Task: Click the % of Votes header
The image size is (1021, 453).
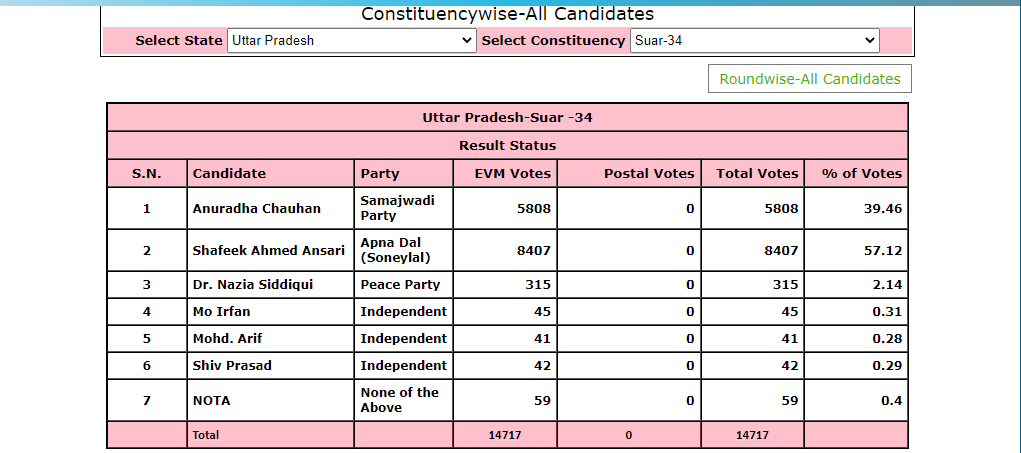Action: coord(856,174)
